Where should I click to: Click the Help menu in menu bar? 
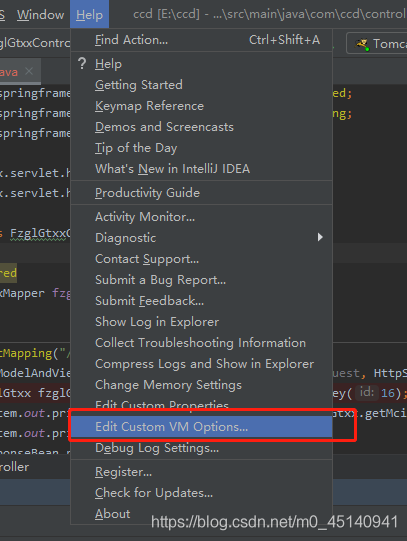[89, 14]
